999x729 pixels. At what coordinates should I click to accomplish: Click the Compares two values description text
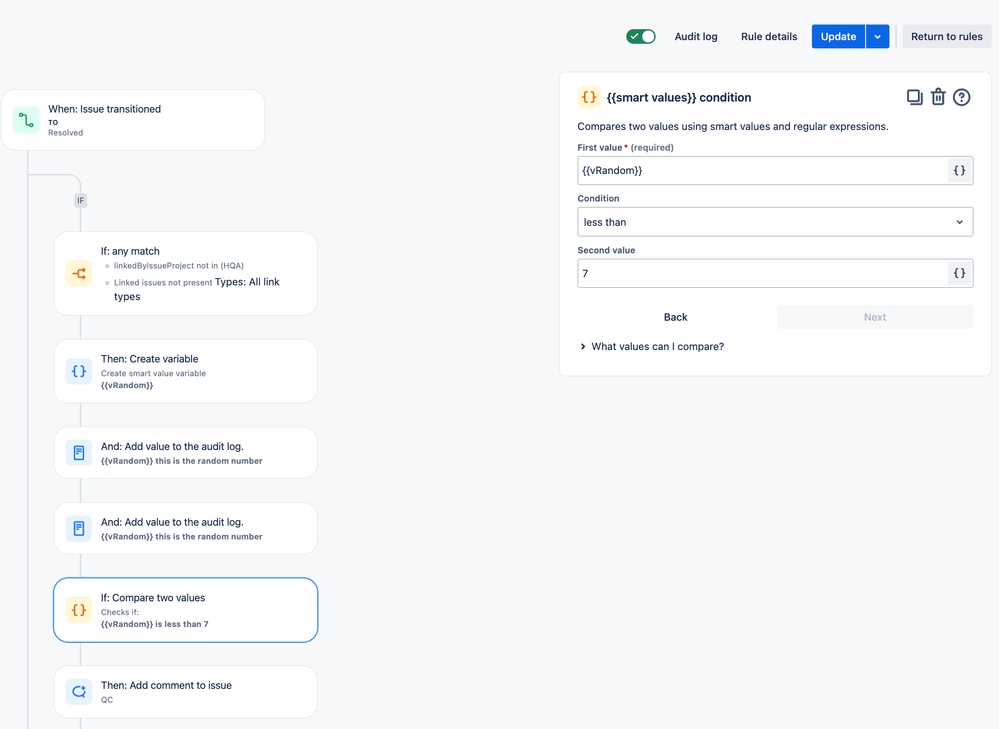[x=733, y=126]
